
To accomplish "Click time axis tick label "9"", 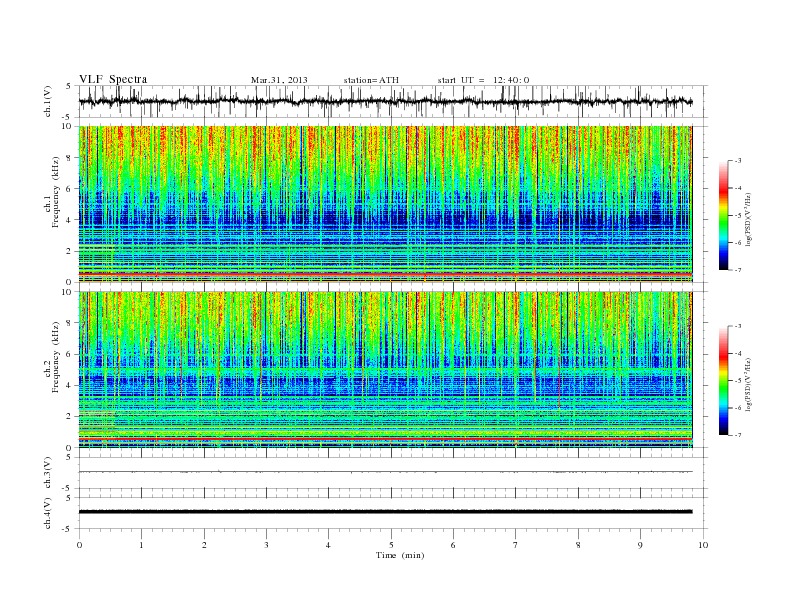I will (640, 545).
